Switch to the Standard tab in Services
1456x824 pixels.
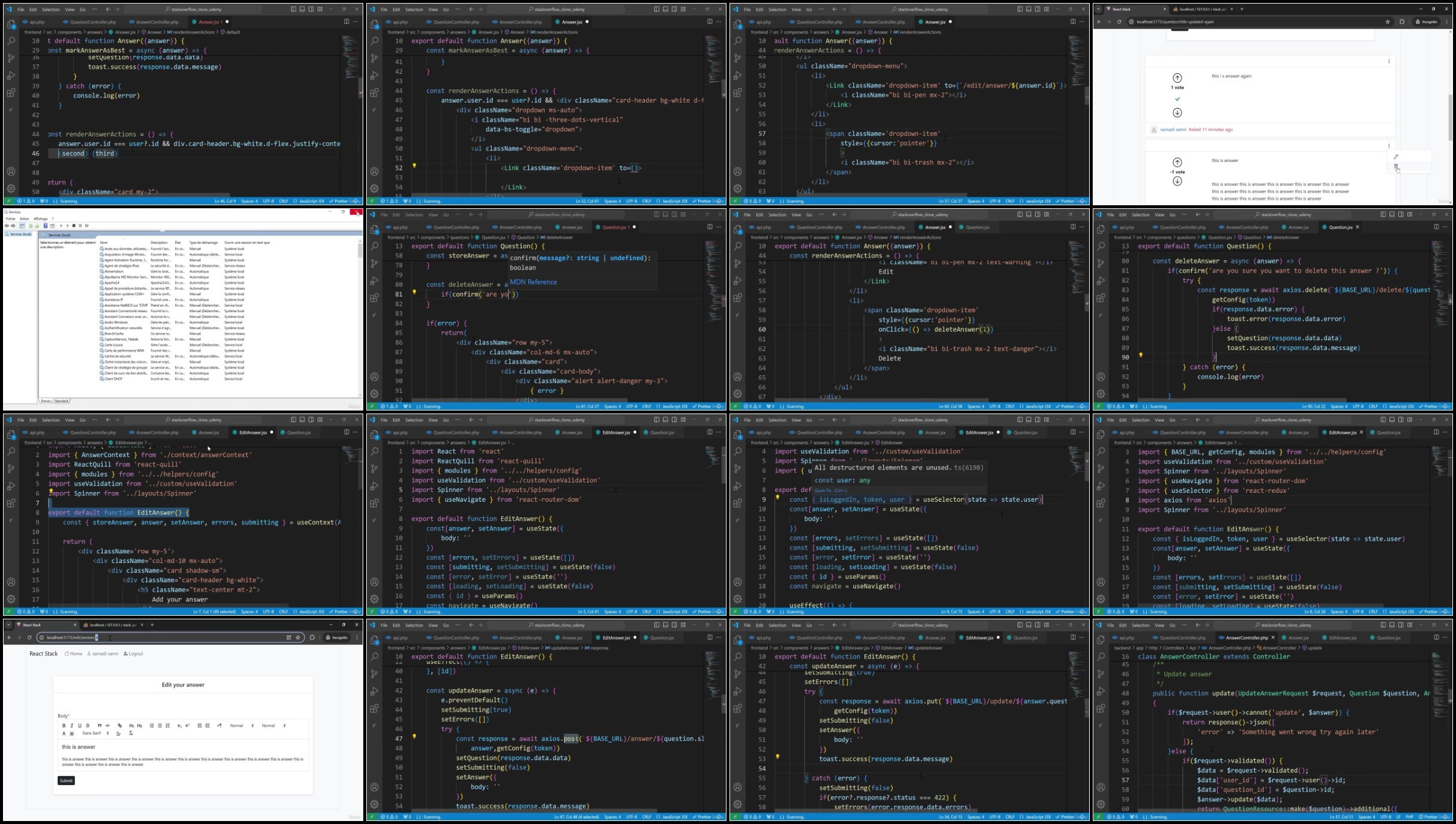coord(62,401)
